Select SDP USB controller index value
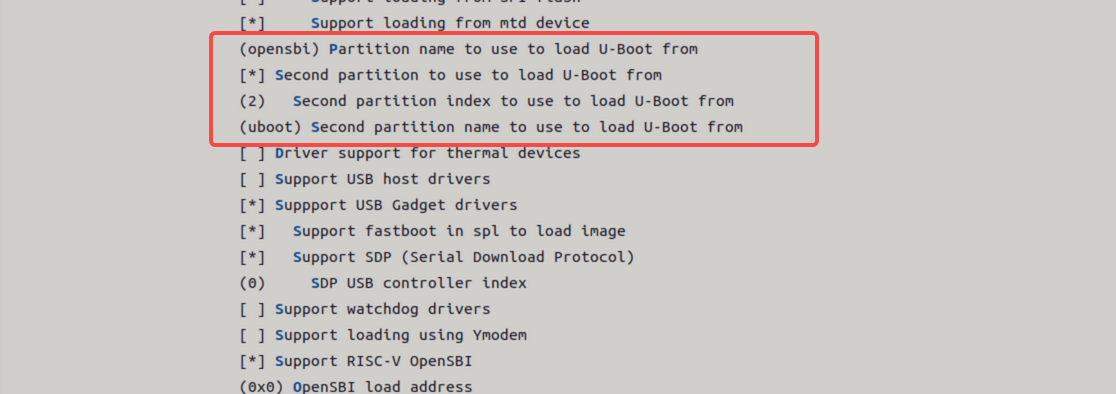Screen dimensions: 1116x394 [383, 283]
